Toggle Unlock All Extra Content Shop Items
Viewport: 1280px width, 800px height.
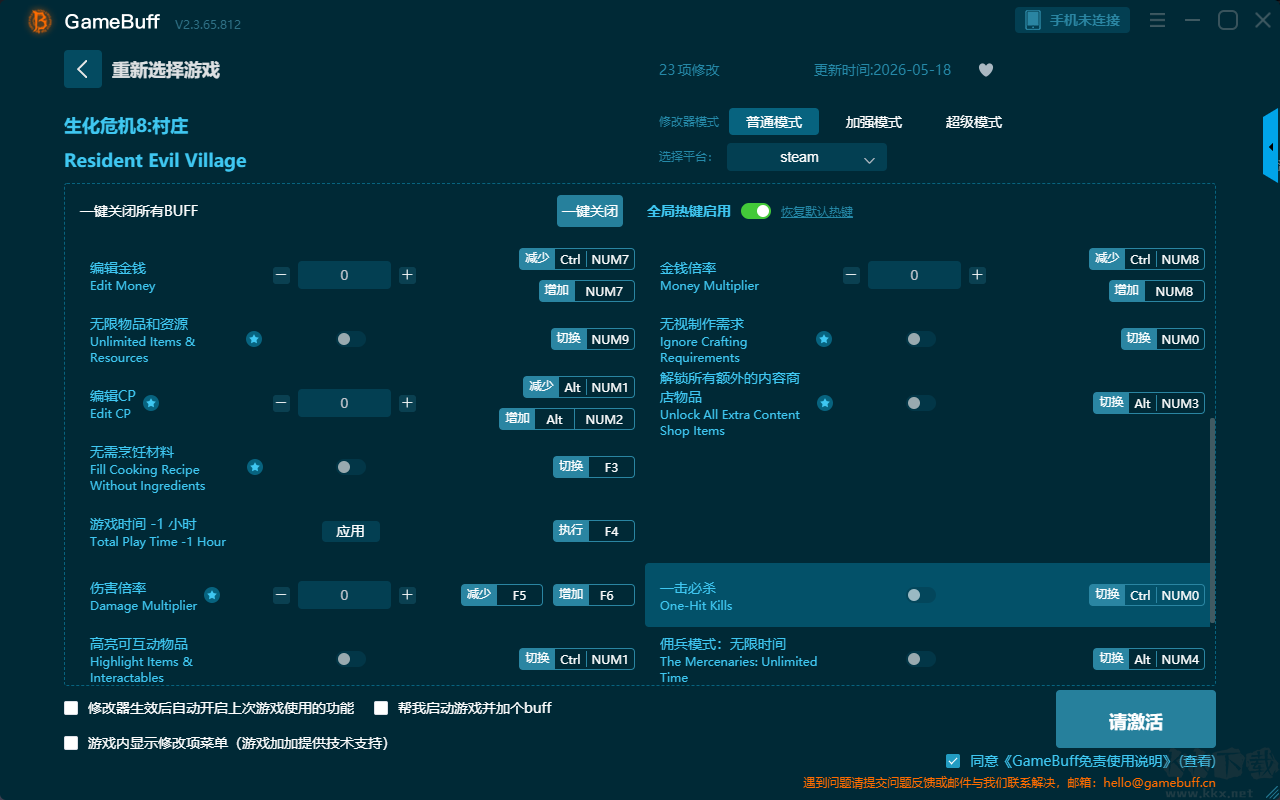coord(921,403)
